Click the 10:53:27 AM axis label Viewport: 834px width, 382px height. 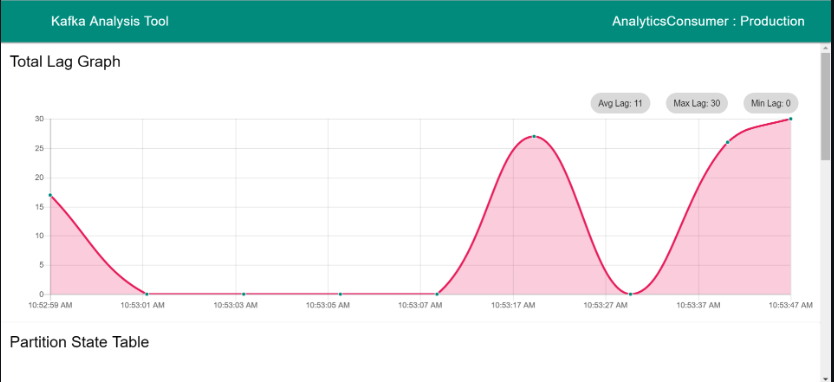tap(605, 305)
